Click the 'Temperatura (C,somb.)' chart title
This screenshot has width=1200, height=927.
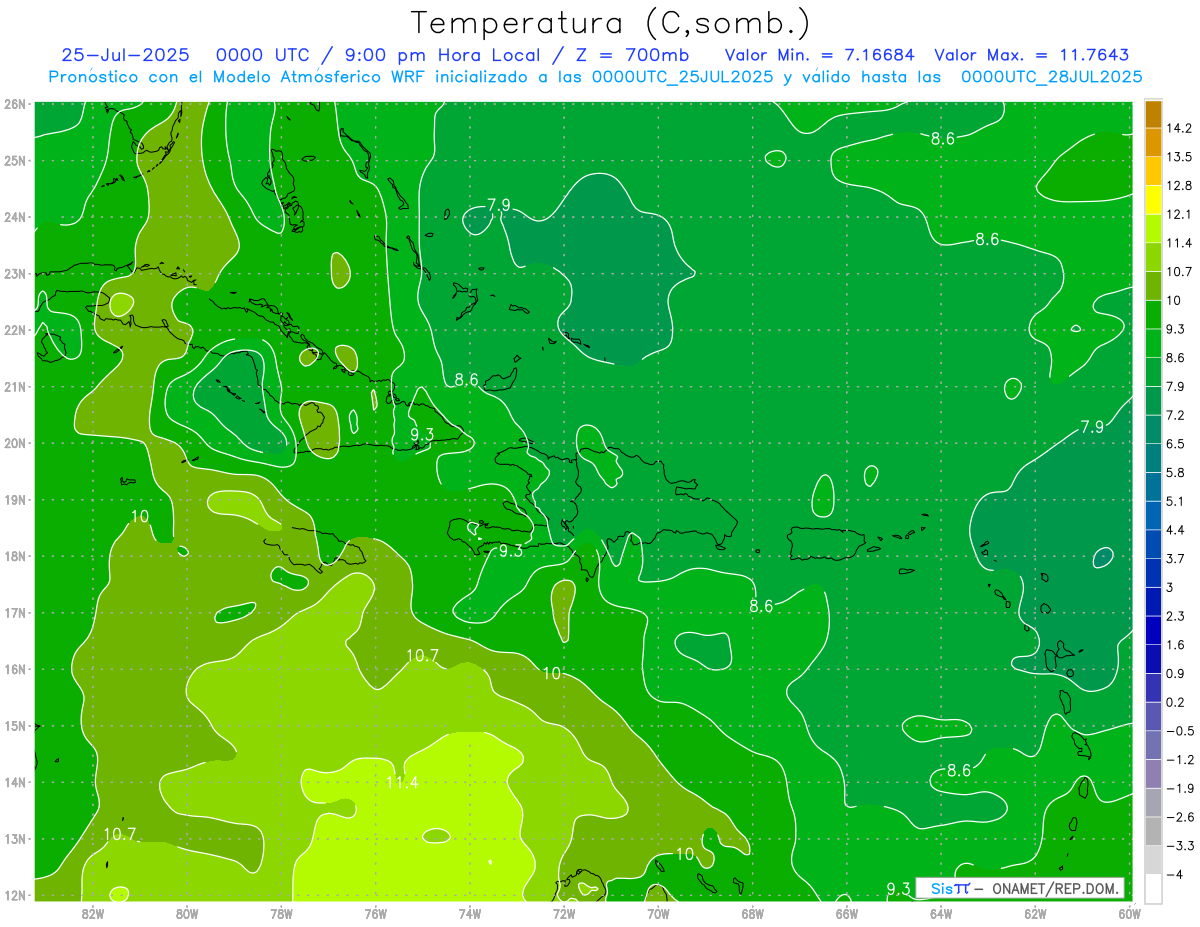(611, 23)
